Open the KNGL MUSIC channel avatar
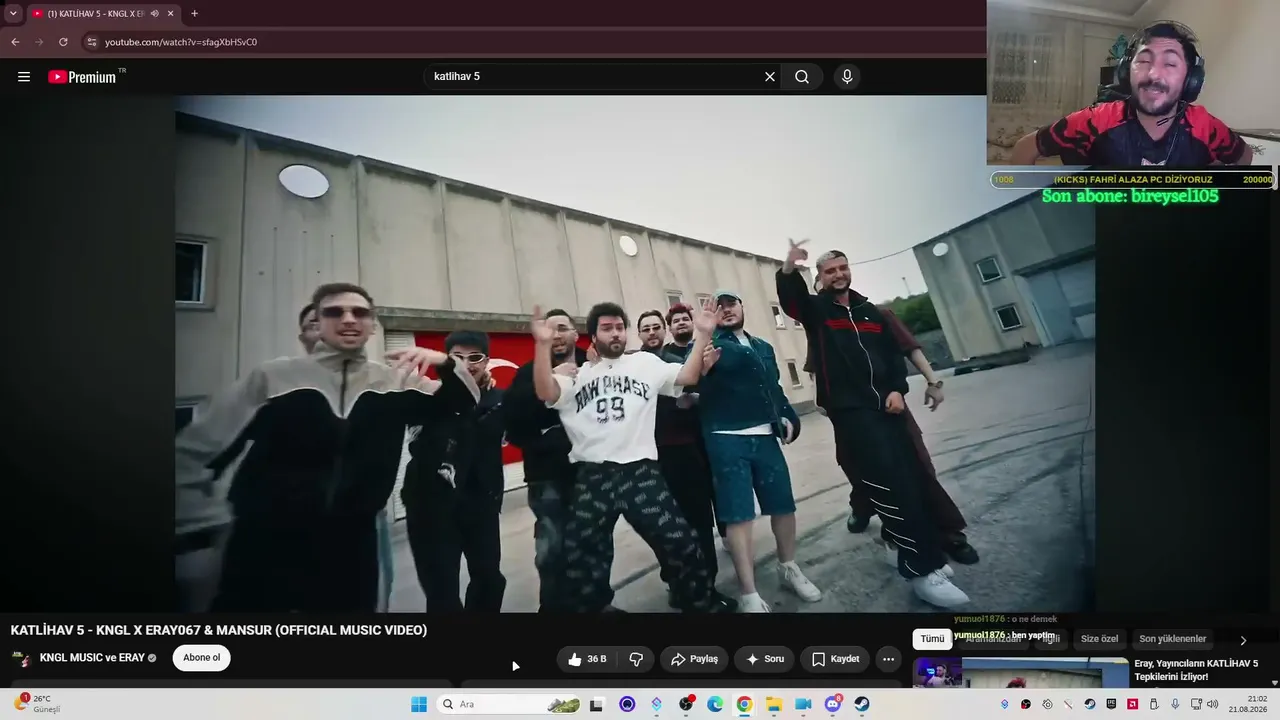Image resolution: width=1280 pixels, height=720 pixels. point(21,659)
